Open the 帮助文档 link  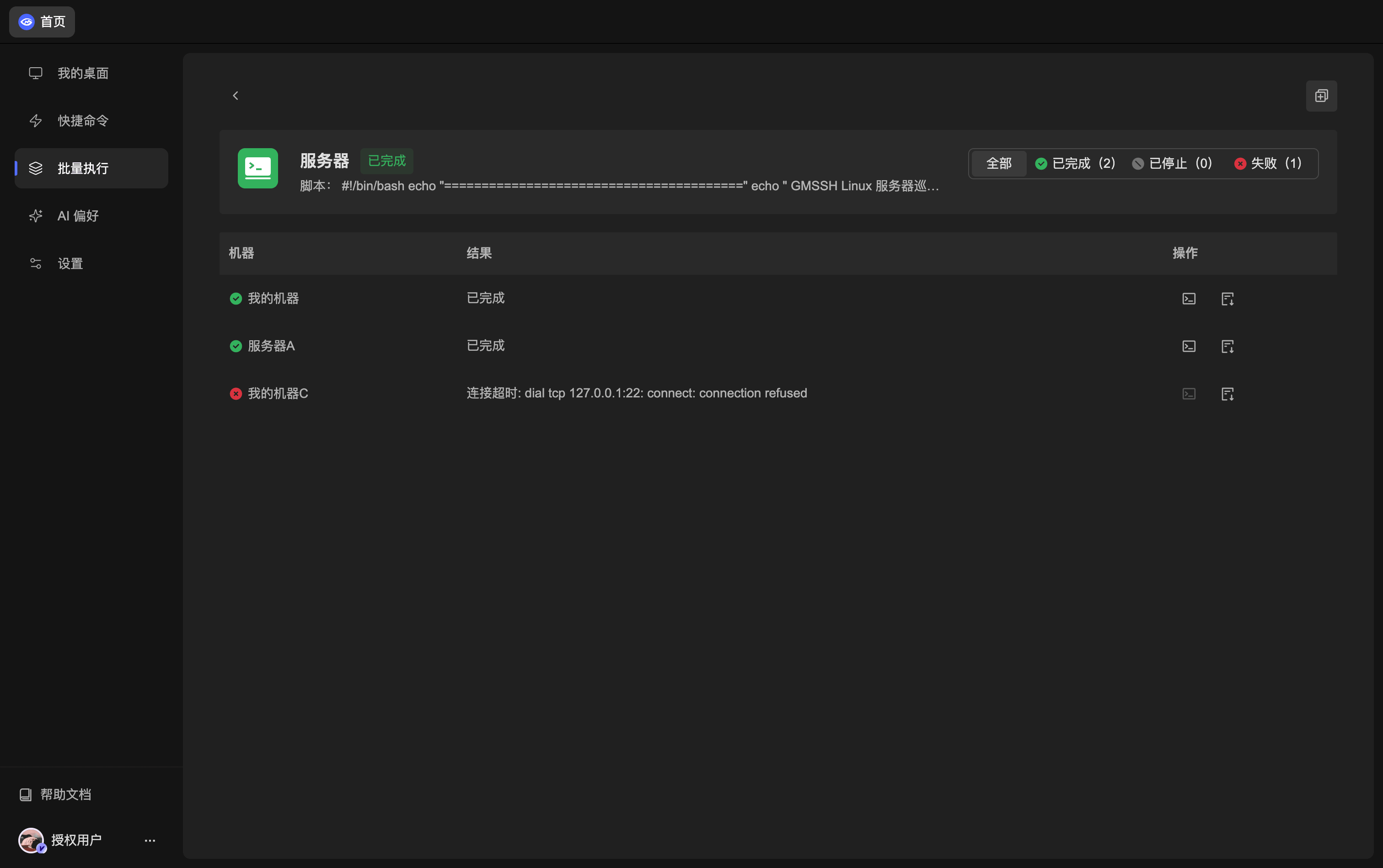coord(55,794)
